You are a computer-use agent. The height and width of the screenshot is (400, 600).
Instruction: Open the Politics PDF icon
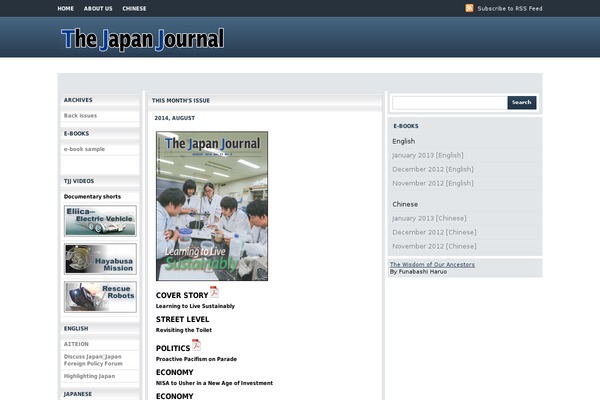(196, 344)
